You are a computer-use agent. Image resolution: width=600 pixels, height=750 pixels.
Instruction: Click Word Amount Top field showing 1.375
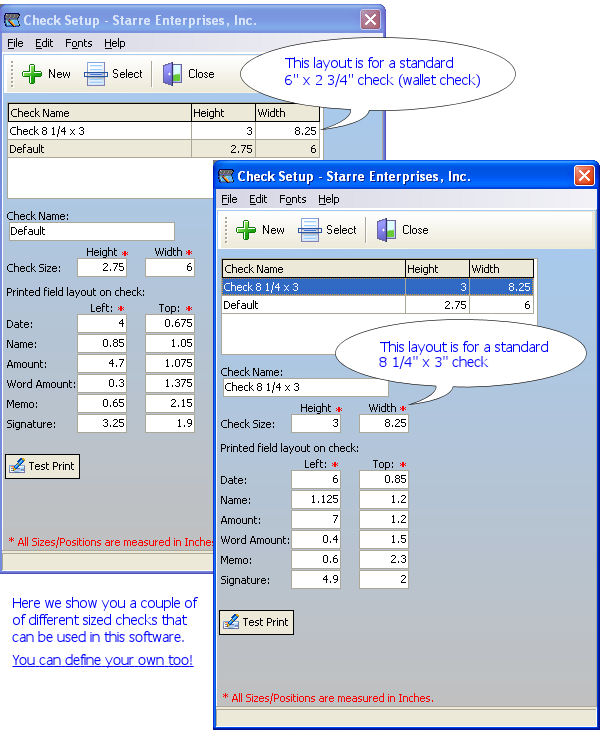click(x=170, y=384)
